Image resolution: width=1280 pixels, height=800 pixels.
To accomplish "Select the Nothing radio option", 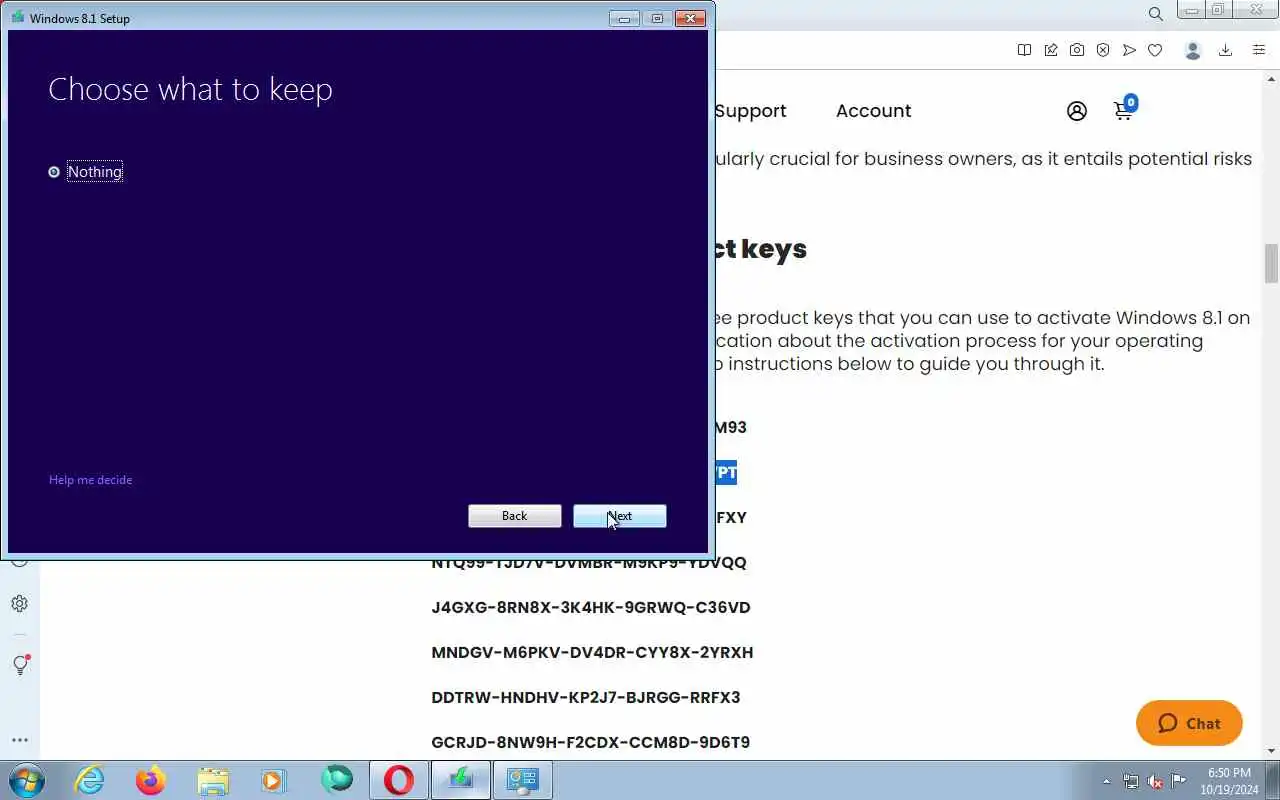I will (x=54, y=172).
